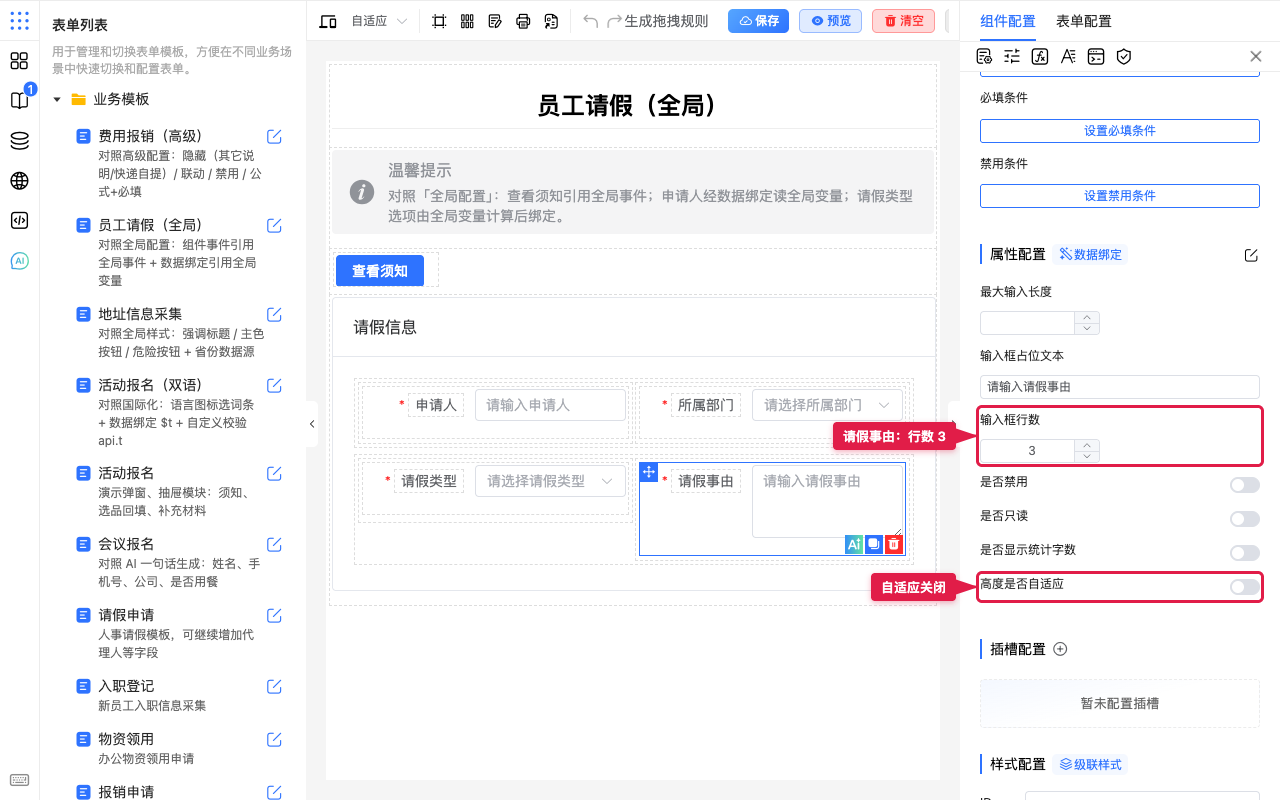Click the device layout icon in toolbar

click(328, 21)
